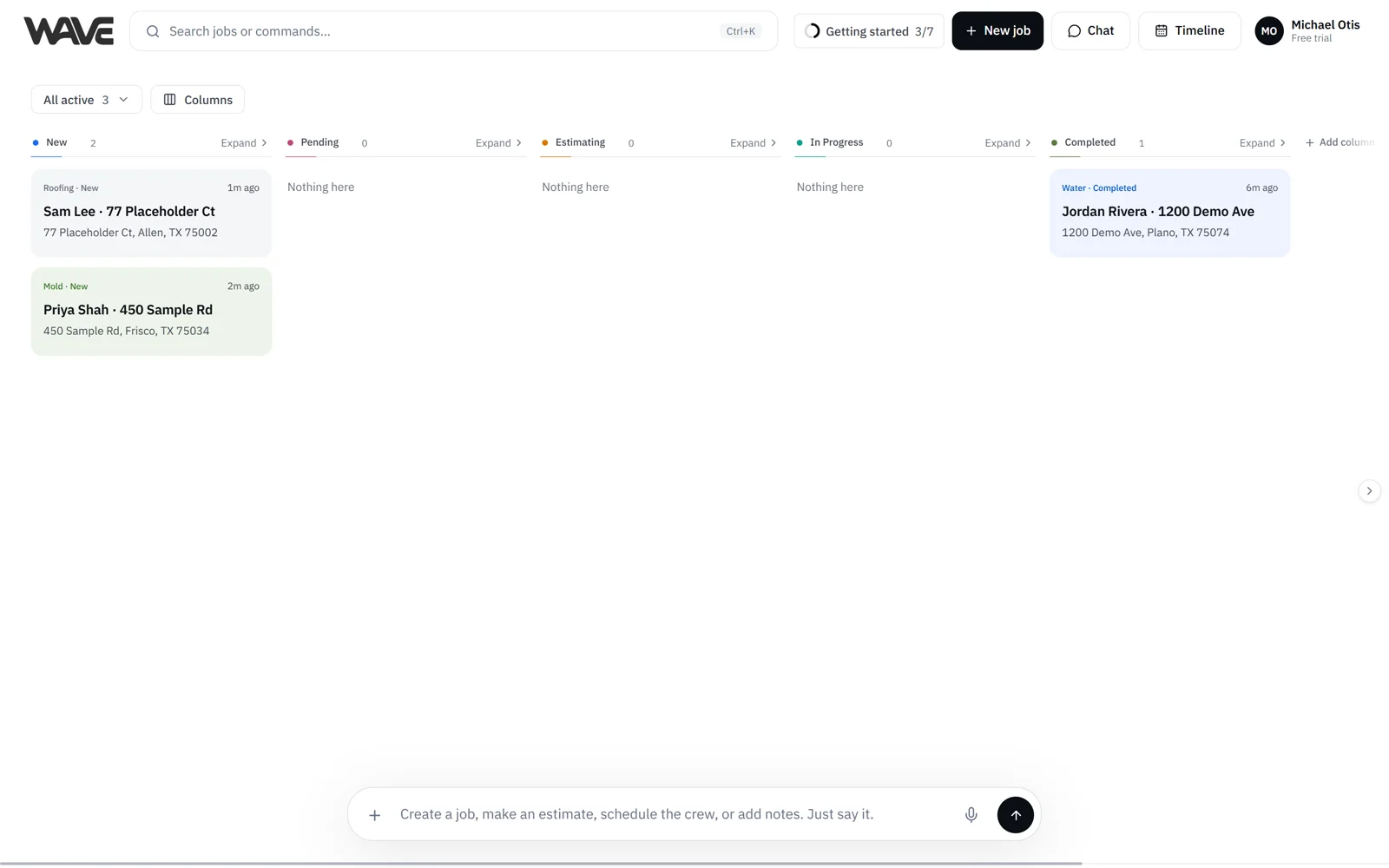Select the Pending column header
The image size is (1389, 868).
[x=319, y=142]
